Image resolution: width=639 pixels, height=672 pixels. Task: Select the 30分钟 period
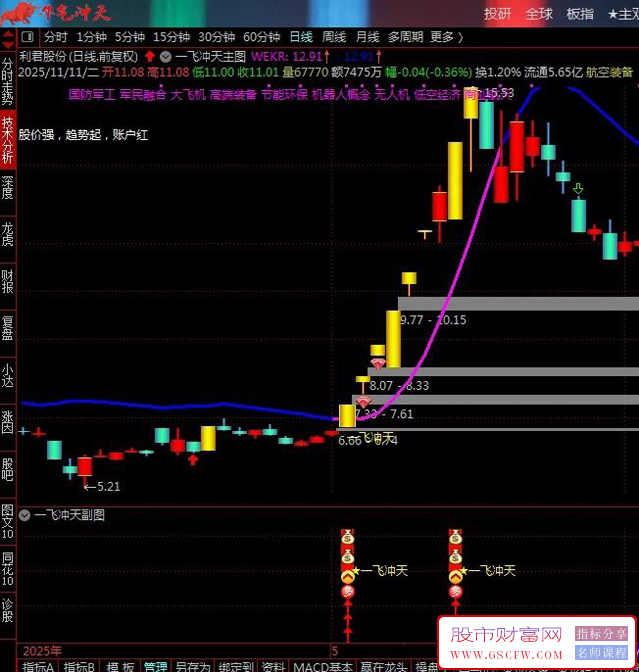[x=216, y=37]
